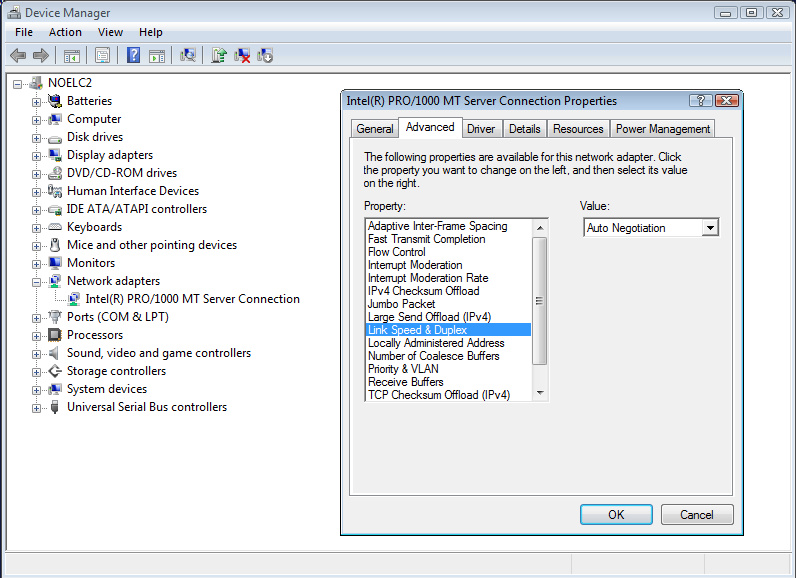Select TCP Checksum Offload (IPv4) property
This screenshot has width=796, height=578.
pos(449,395)
